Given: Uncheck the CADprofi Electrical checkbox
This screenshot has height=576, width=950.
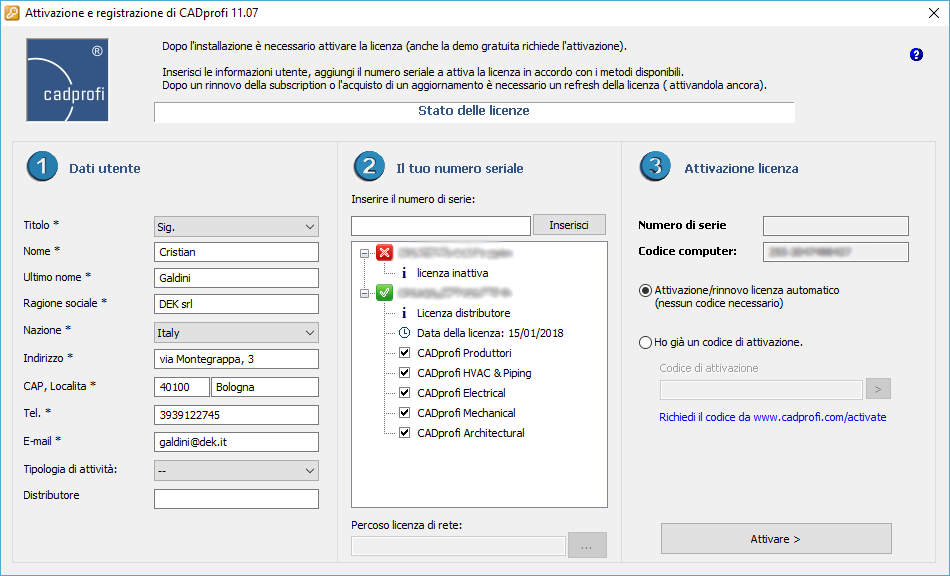Looking at the screenshot, I should click(x=405, y=392).
